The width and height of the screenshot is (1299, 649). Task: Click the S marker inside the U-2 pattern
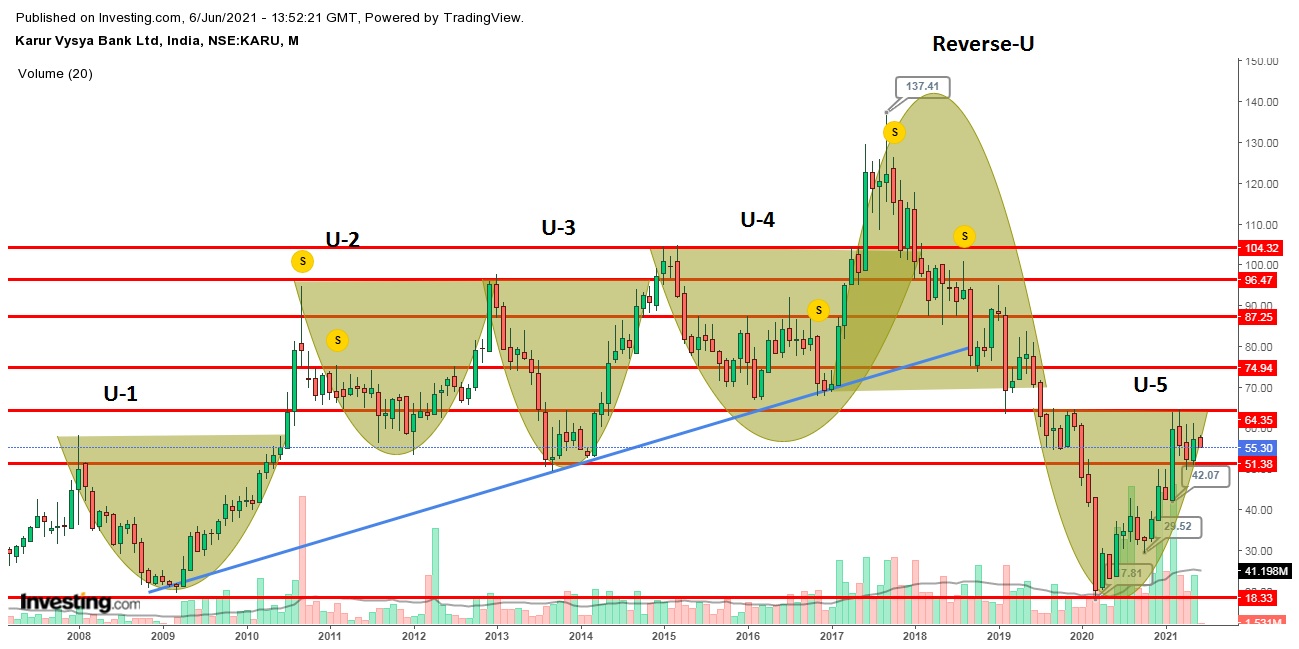tap(338, 340)
